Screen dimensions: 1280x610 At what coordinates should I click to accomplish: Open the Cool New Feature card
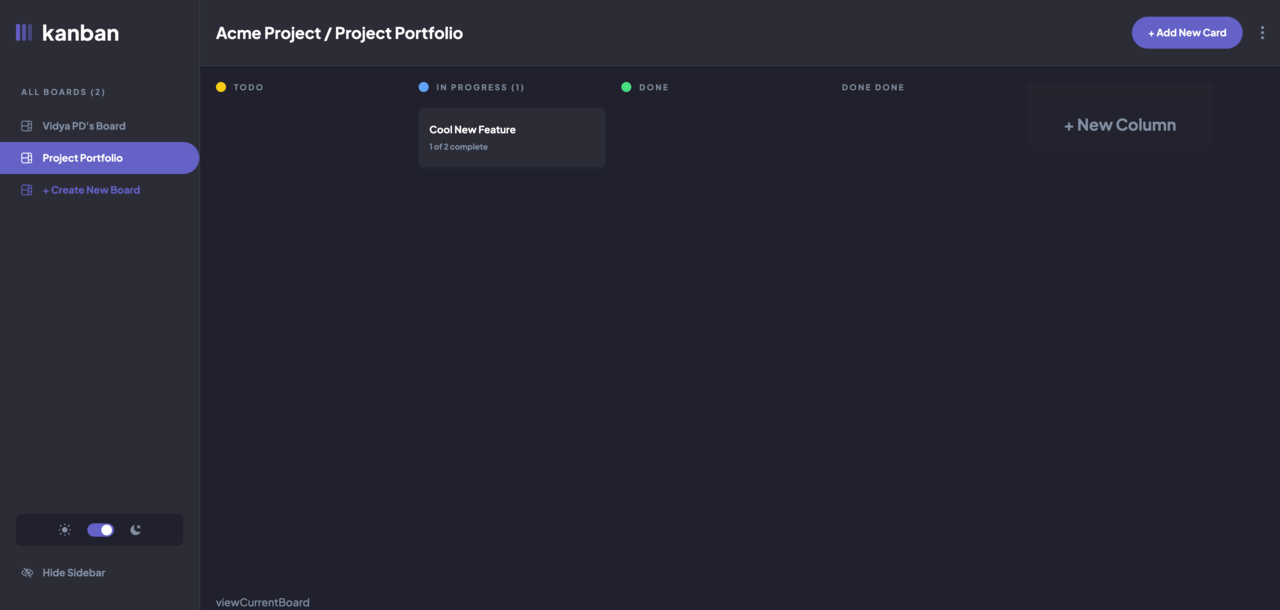point(512,137)
